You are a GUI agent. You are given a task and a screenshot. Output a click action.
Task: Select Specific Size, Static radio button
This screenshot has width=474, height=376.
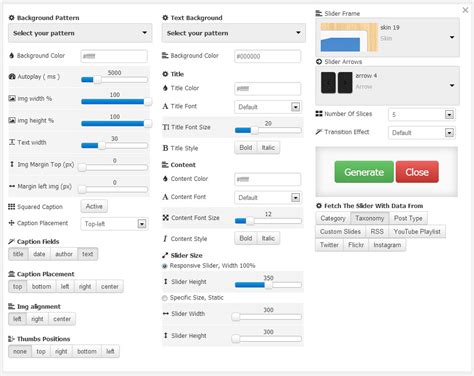point(165,298)
